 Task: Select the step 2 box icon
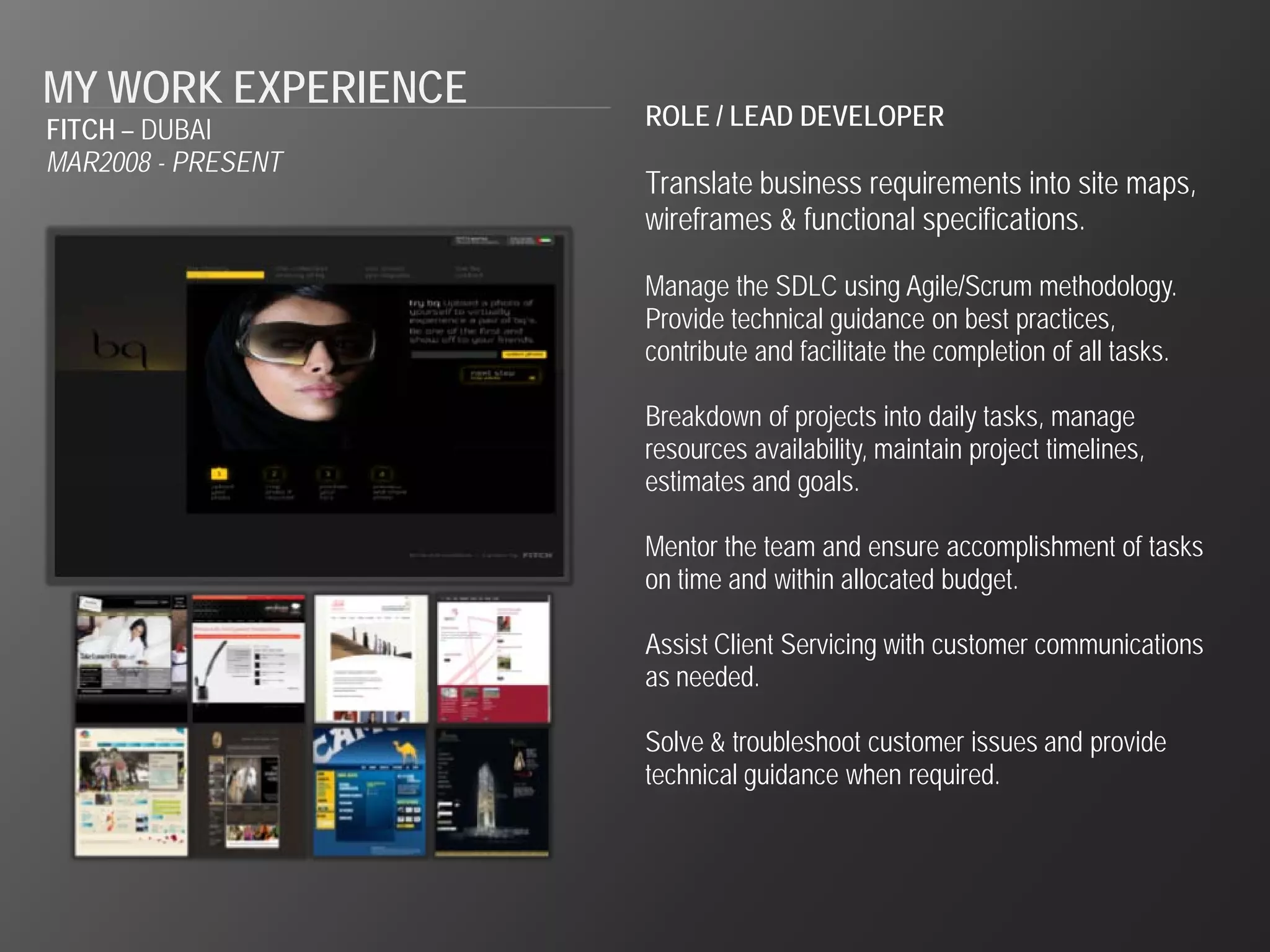click(x=273, y=474)
